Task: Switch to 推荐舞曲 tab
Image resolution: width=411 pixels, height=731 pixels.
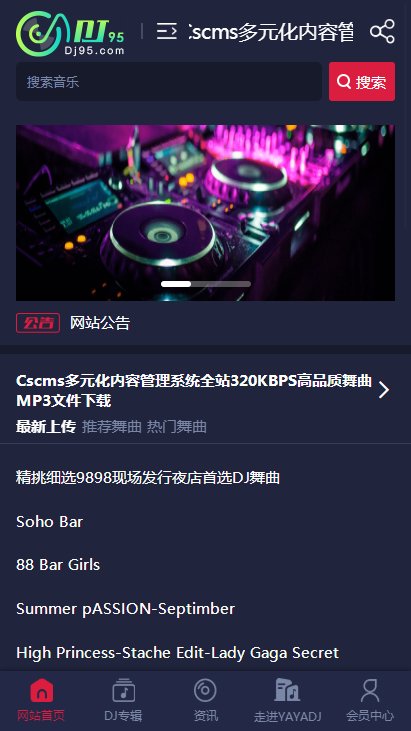Action: point(111,427)
